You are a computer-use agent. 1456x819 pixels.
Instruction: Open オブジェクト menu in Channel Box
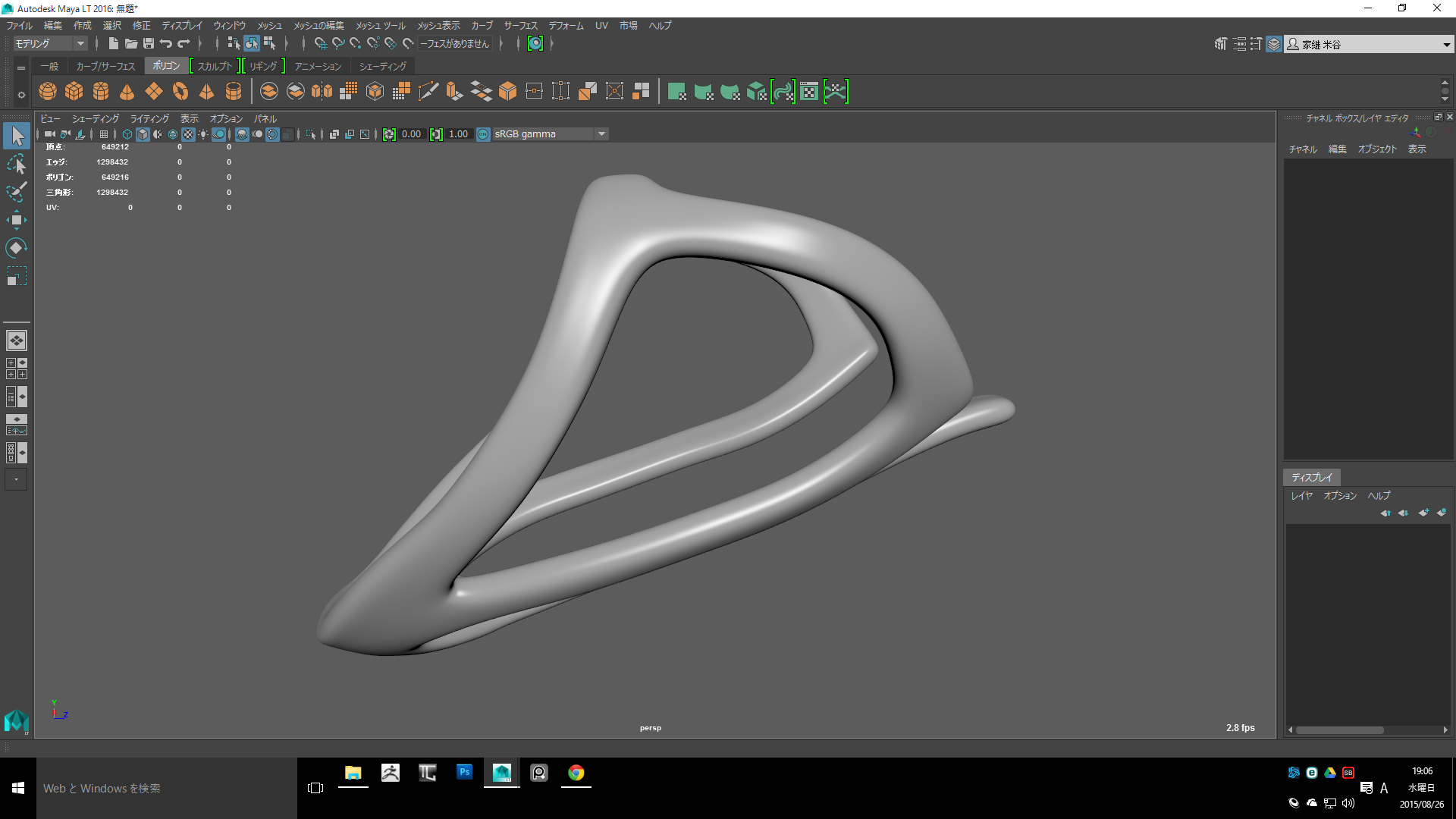tap(1377, 149)
